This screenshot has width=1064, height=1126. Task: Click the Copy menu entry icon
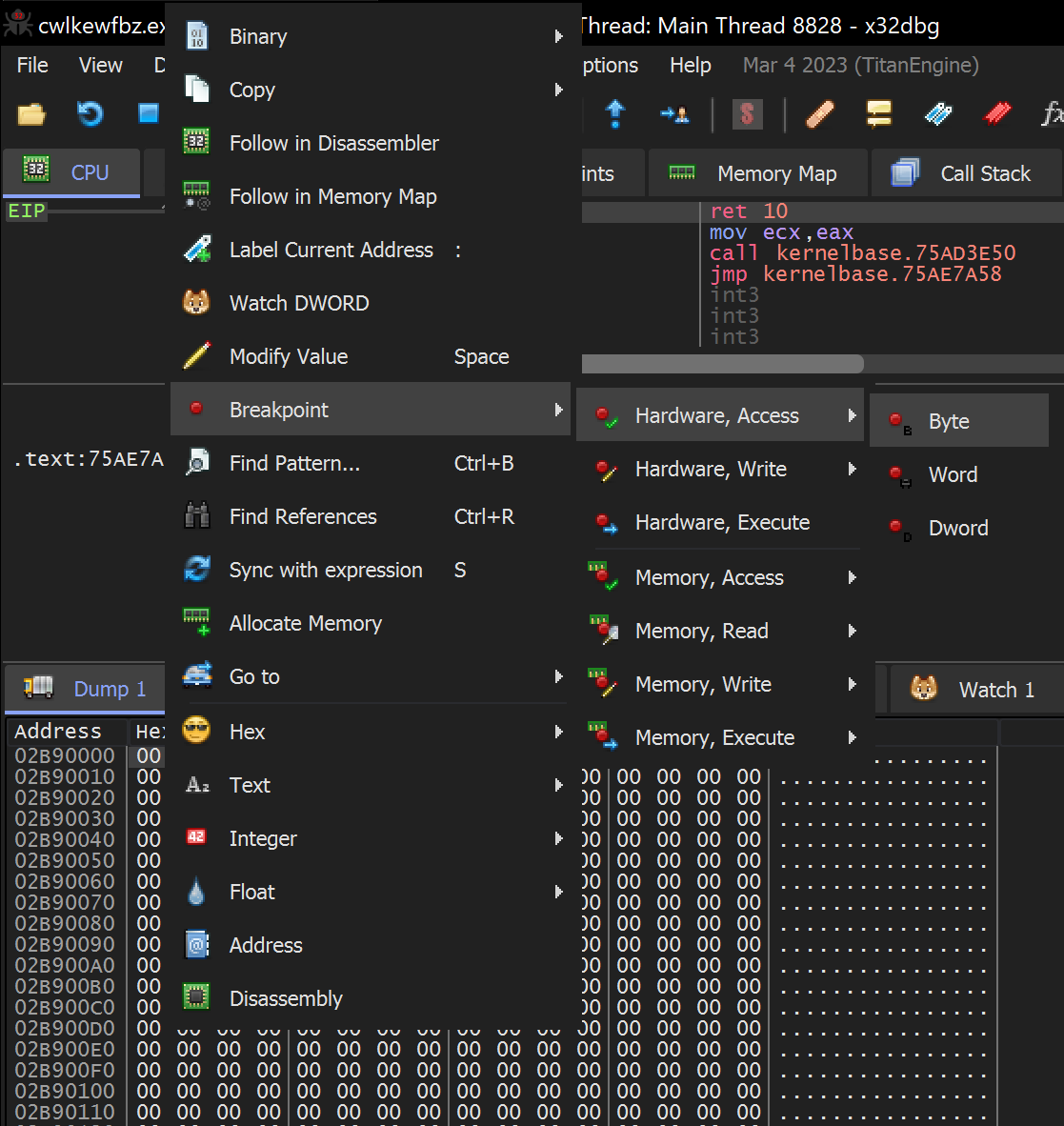(x=197, y=89)
